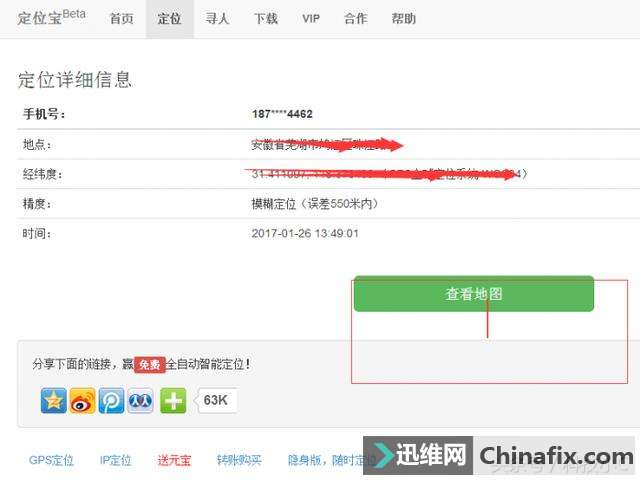Open the 合作 nav item

[356, 19]
